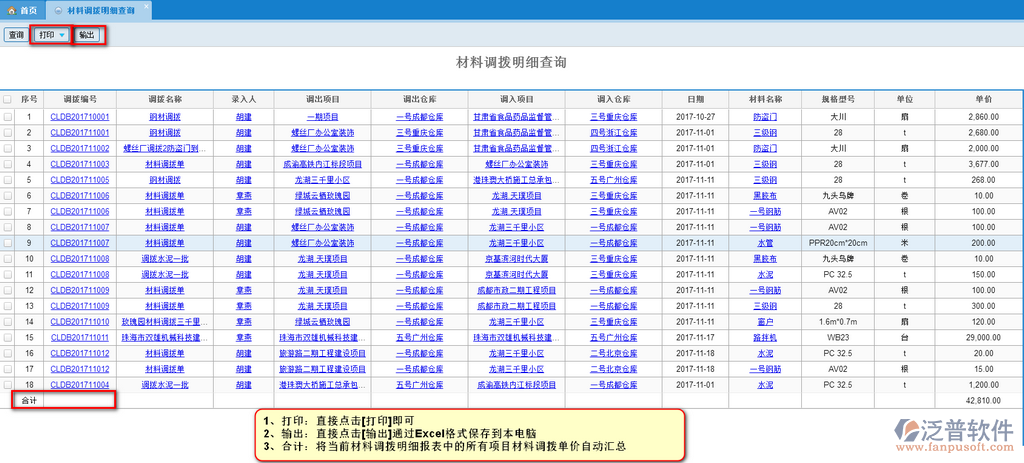
Task: Open transfer record CLDB201710001 in row 1
Action: [x=79, y=117]
